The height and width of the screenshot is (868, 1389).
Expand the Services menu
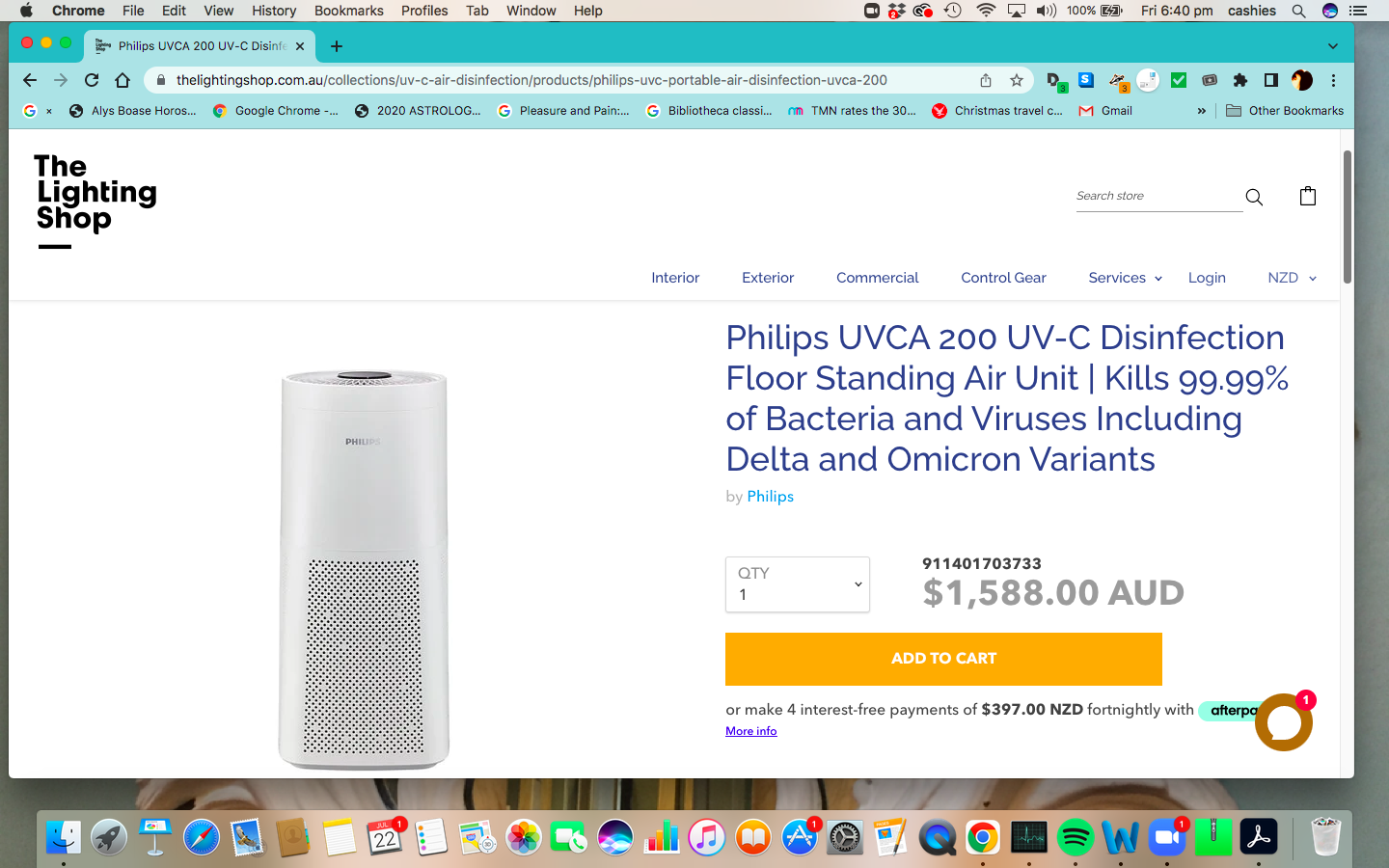click(1125, 278)
